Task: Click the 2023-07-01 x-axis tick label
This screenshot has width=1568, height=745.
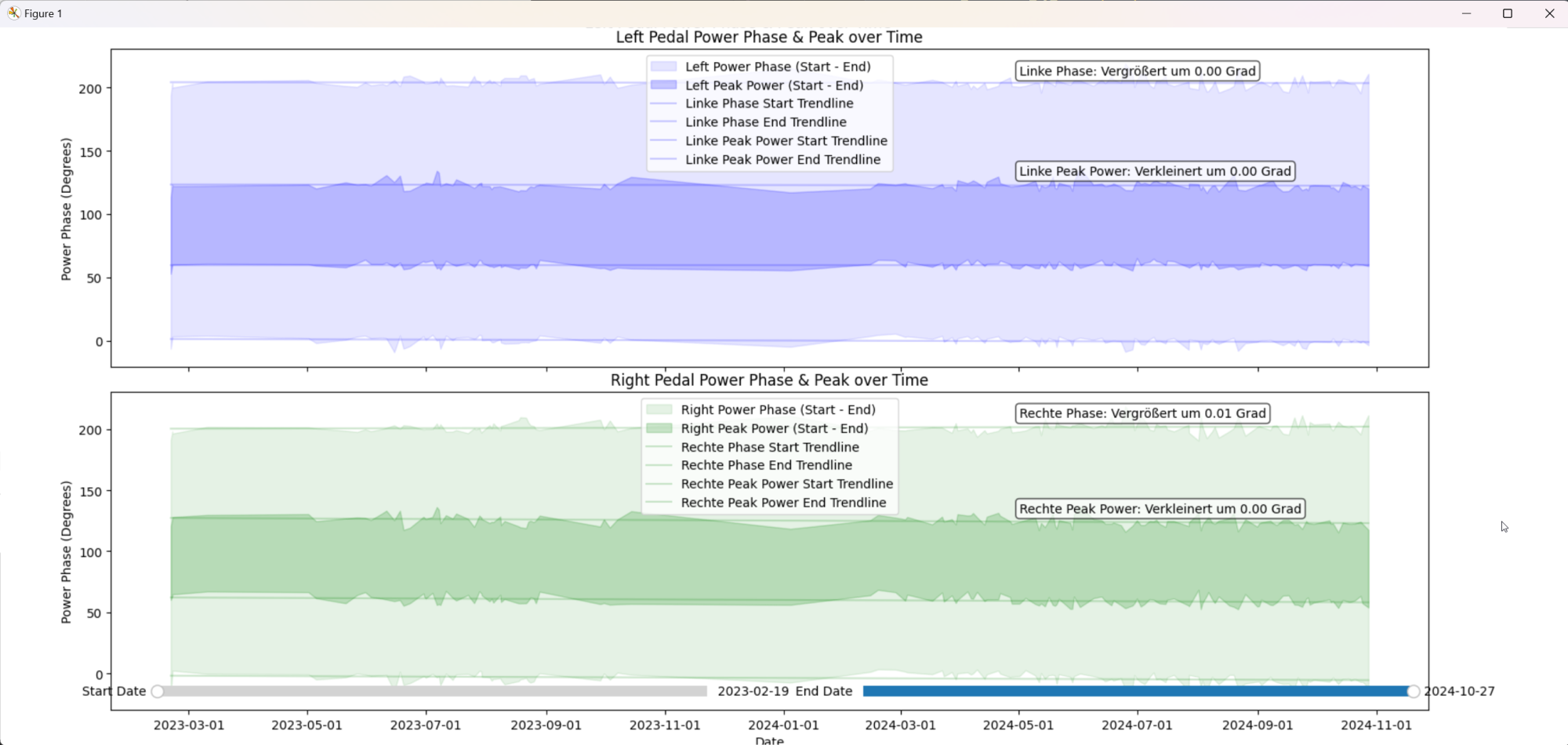Action: click(x=426, y=725)
